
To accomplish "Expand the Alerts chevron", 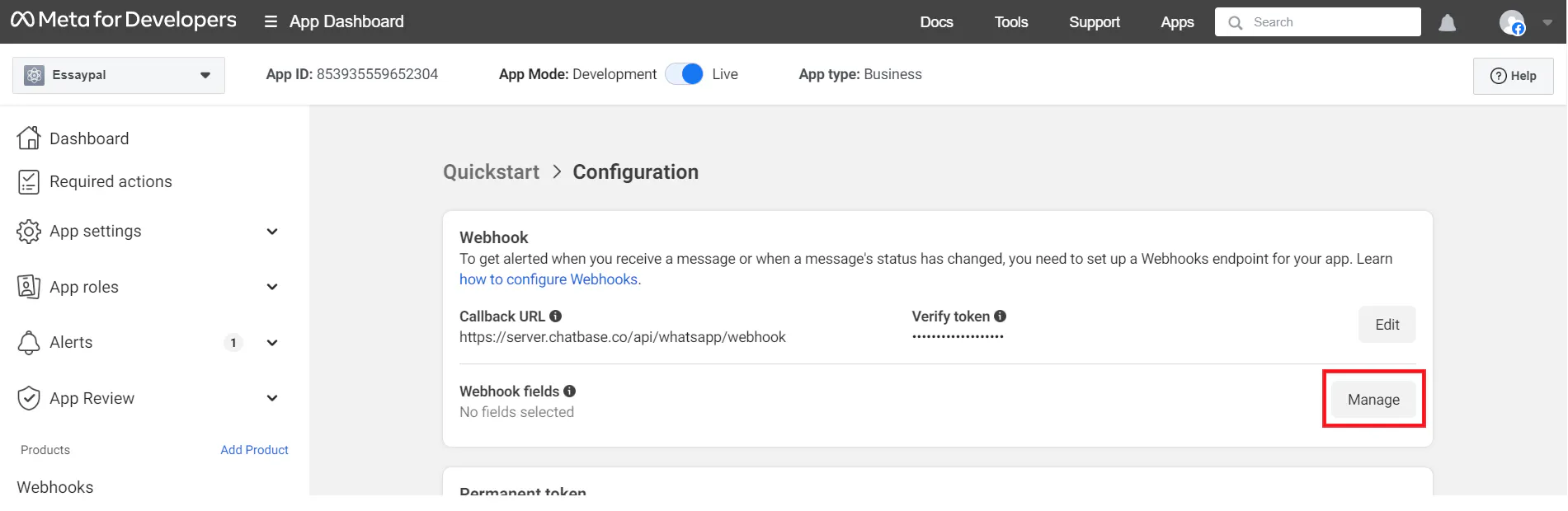I will [272, 343].
